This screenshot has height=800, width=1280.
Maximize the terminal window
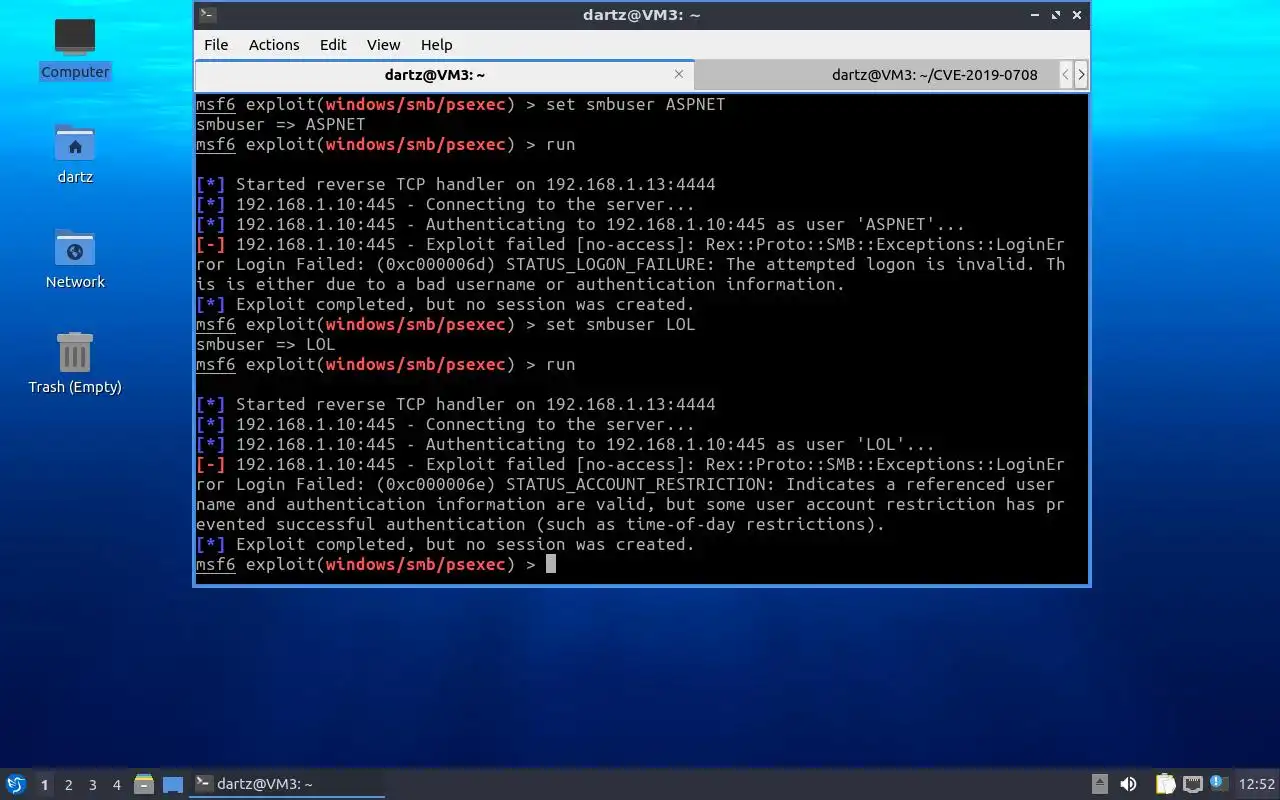[x=1054, y=15]
